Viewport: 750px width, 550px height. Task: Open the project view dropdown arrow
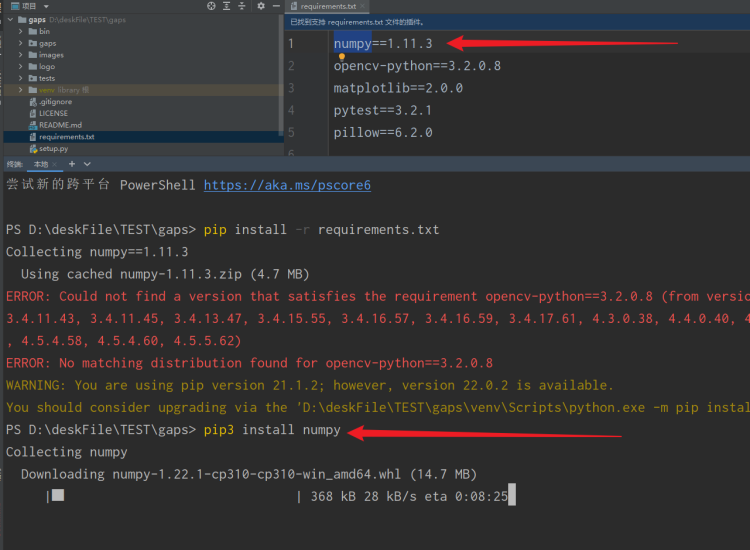click(46, 6)
